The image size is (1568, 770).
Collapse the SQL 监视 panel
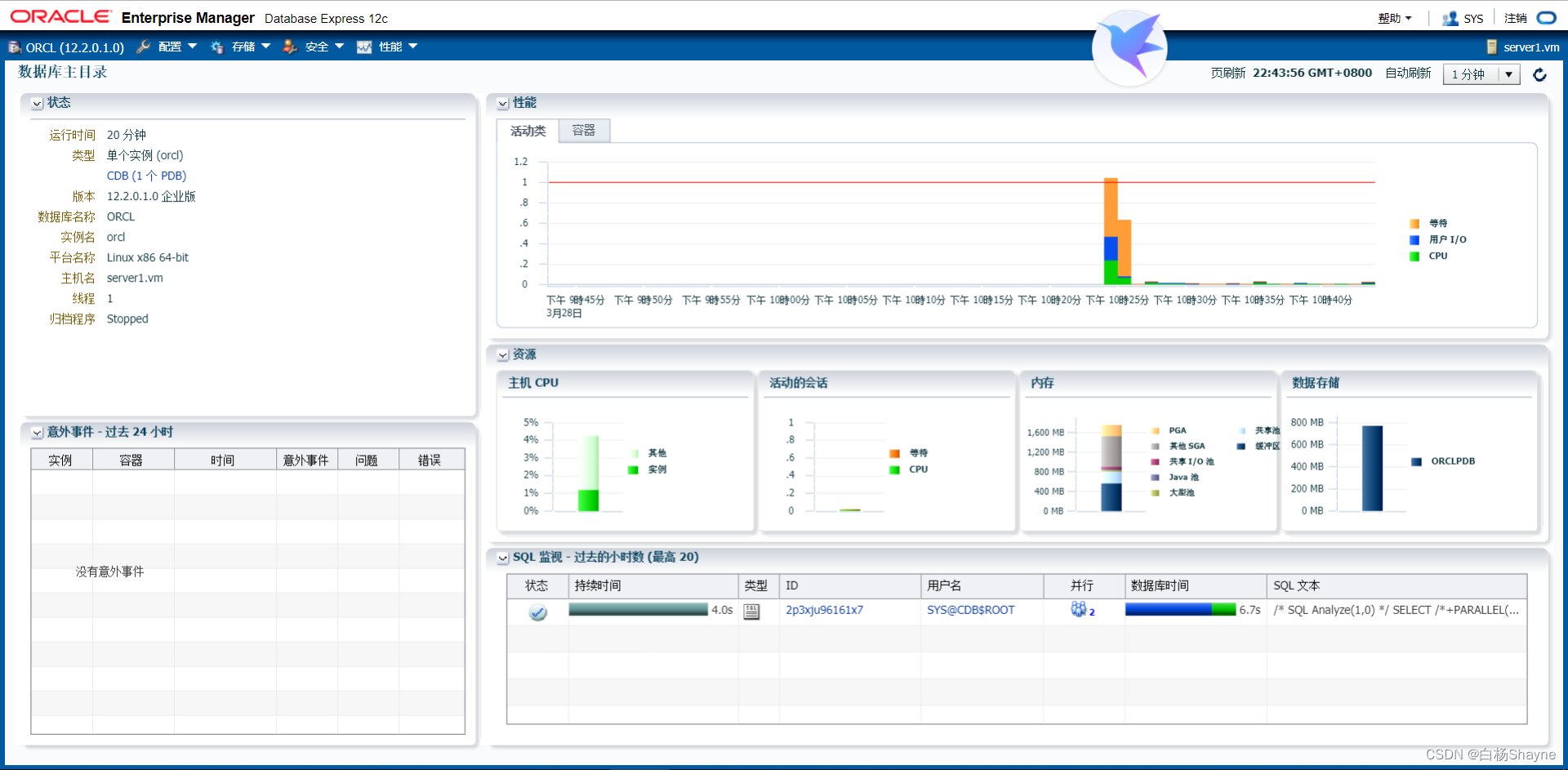[503, 558]
